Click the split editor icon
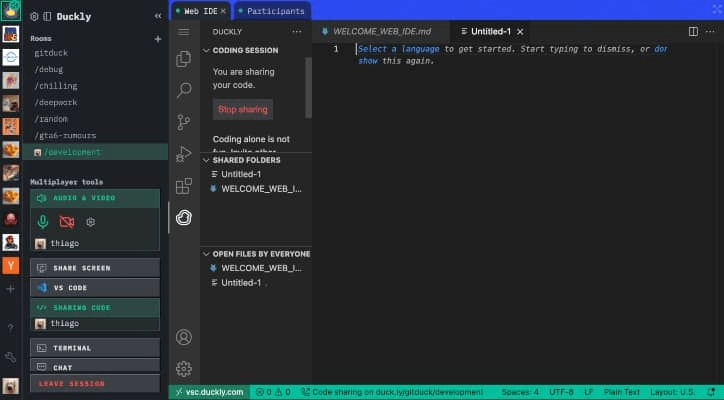The image size is (724, 400). 693,31
